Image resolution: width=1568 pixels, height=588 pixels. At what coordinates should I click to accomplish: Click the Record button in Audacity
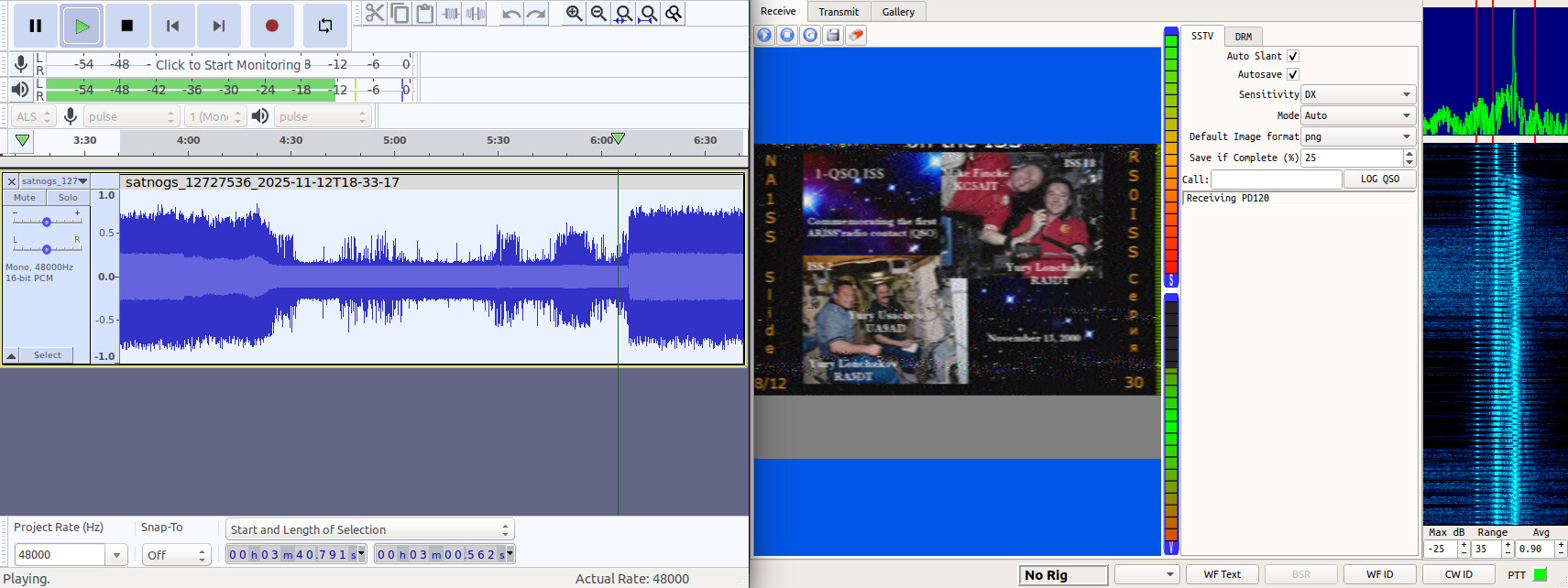click(x=271, y=26)
